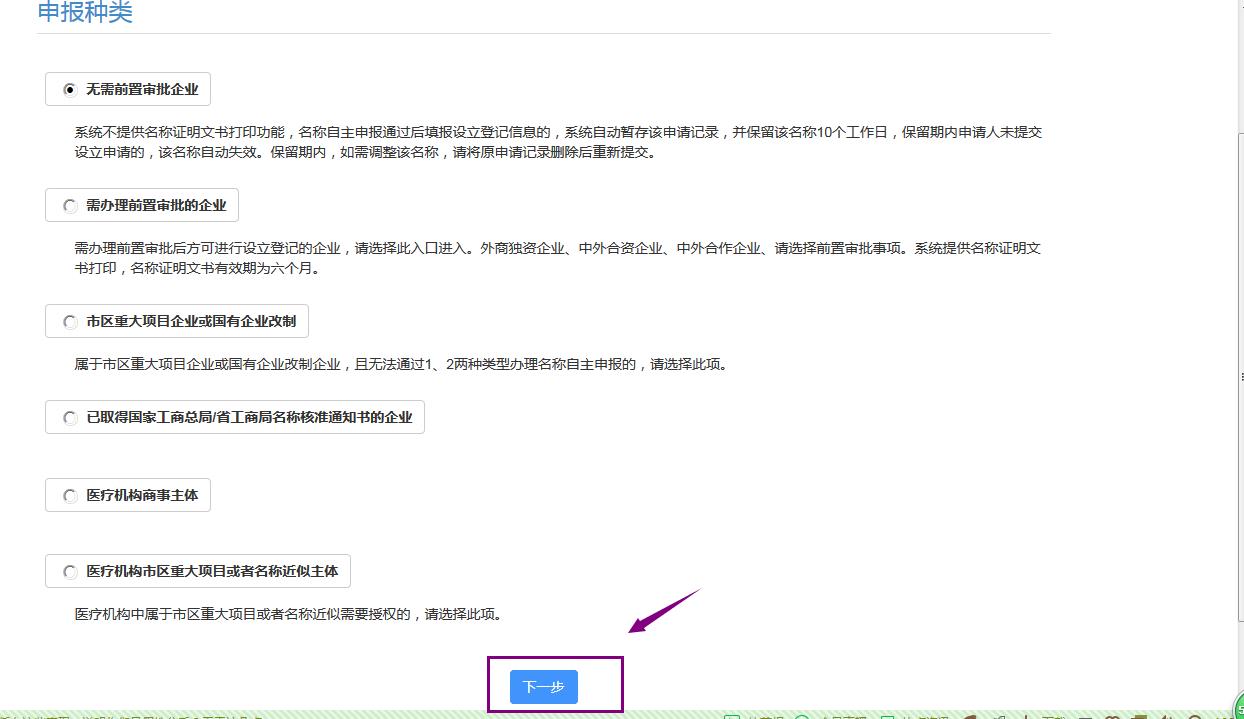Viewport: 1244px width, 719px height.
Task: Pick the 已取得国家工商总局/省工商局名称核准通知书的企业 radio option
Action: click(x=70, y=418)
